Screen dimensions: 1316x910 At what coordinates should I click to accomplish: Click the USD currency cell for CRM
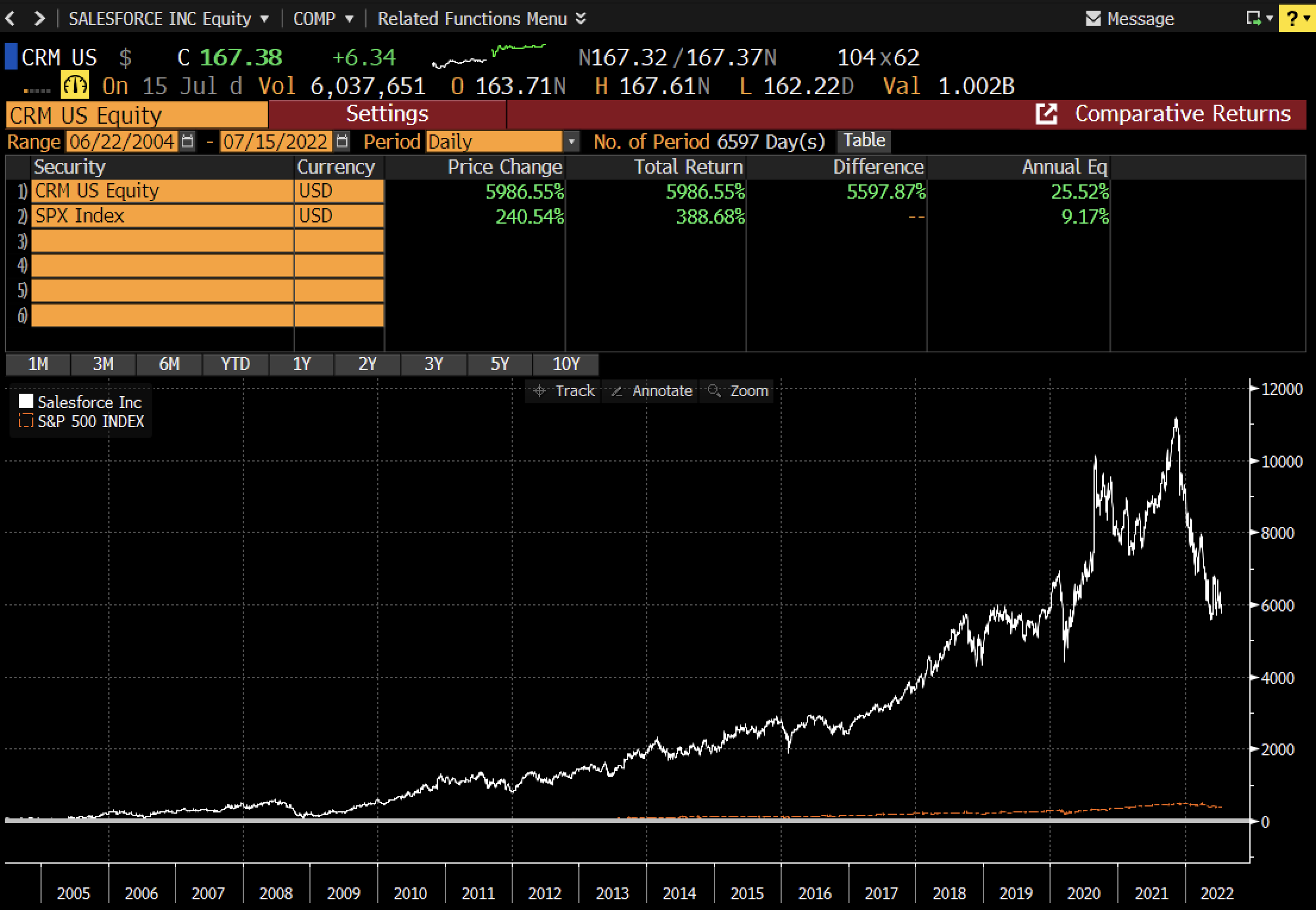(x=339, y=192)
